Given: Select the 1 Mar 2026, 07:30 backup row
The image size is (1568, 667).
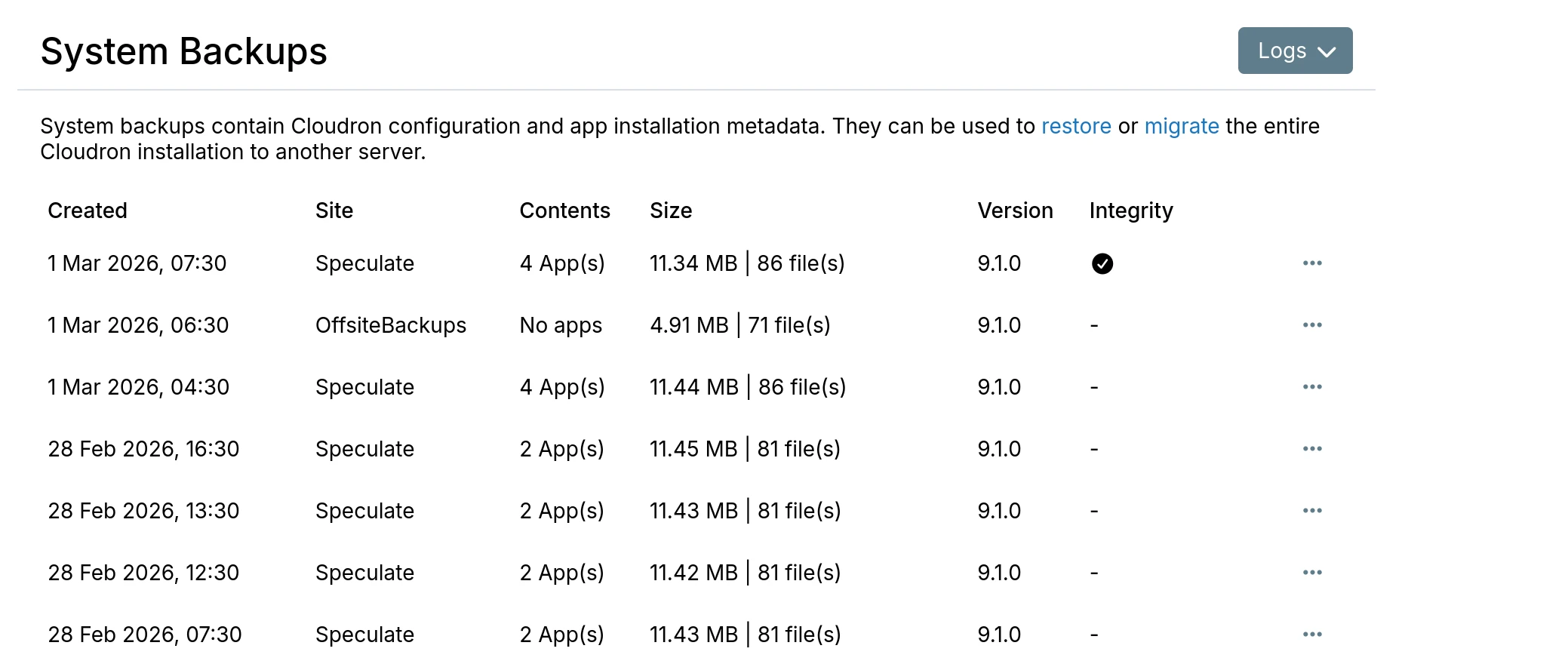Looking at the screenshot, I should tap(137, 263).
